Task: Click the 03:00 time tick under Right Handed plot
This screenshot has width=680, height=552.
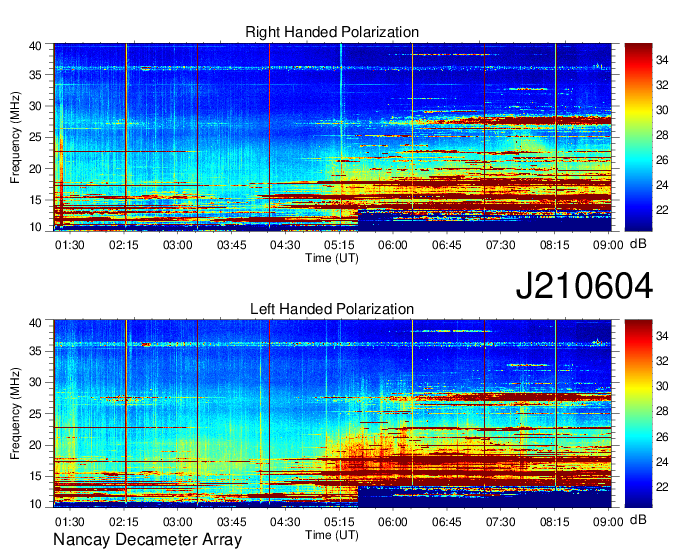Action: click(177, 245)
